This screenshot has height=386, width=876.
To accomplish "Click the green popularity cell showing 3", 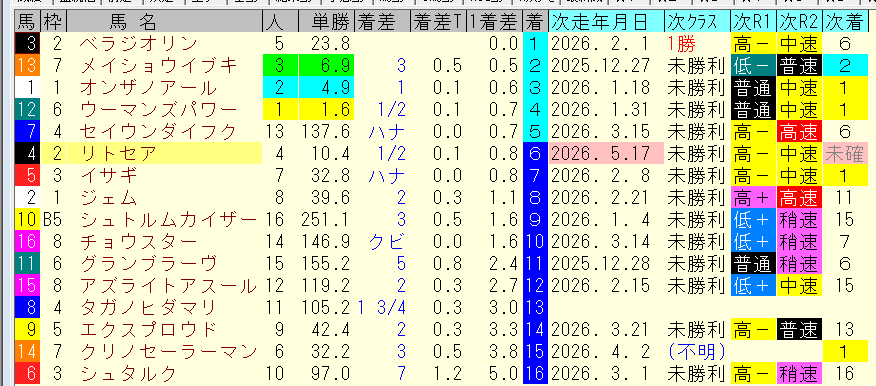I will click(x=279, y=65).
